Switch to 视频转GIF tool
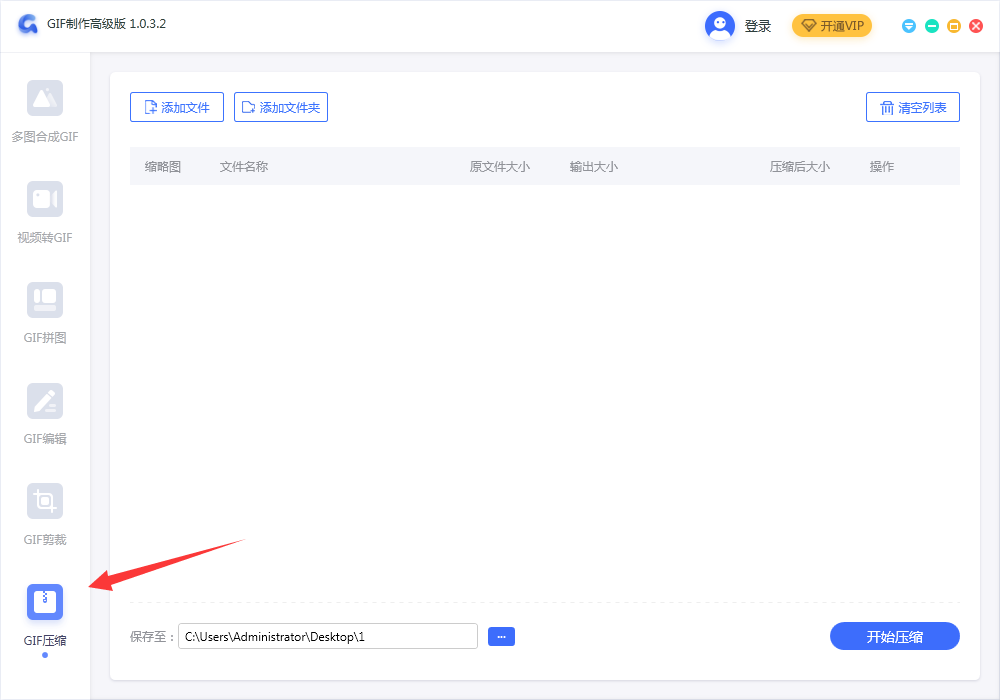Image resolution: width=1000 pixels, height=700 pixels. 45,199
